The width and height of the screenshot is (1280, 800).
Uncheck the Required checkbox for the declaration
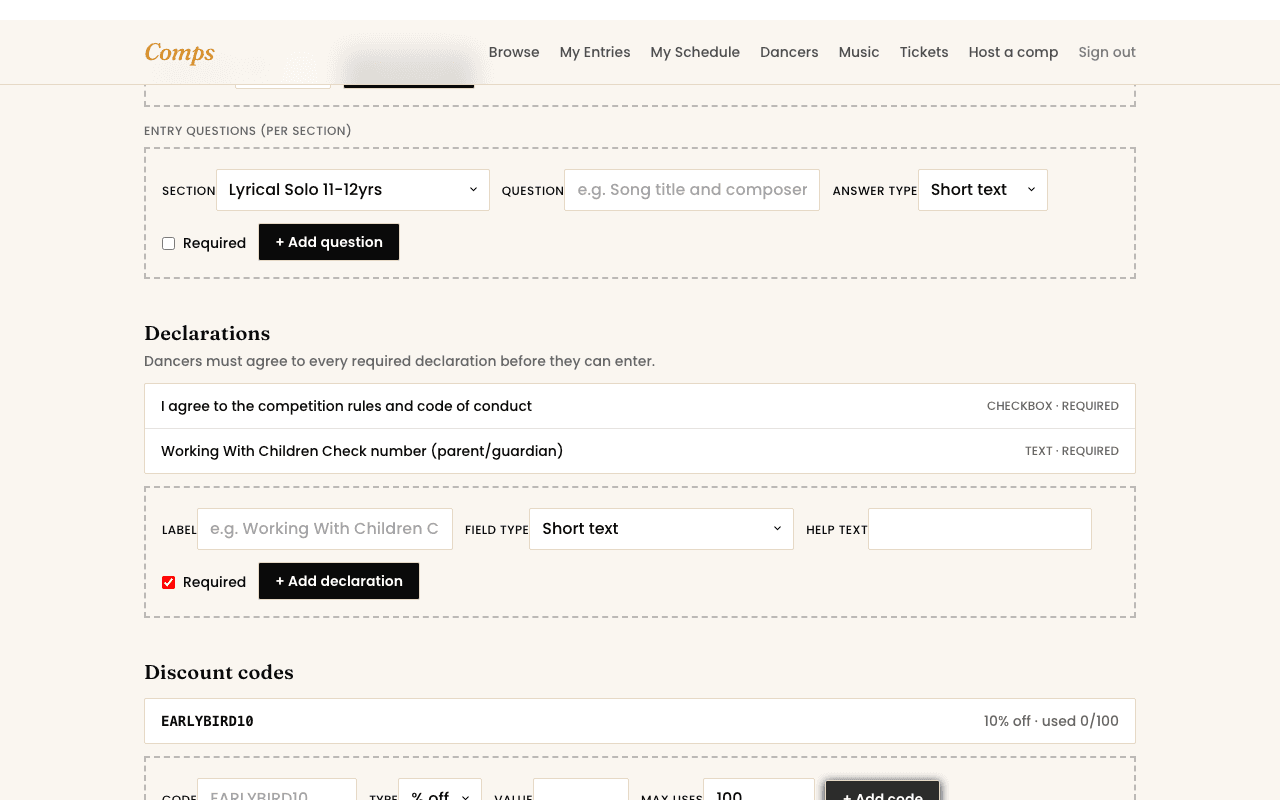point(168,582)
